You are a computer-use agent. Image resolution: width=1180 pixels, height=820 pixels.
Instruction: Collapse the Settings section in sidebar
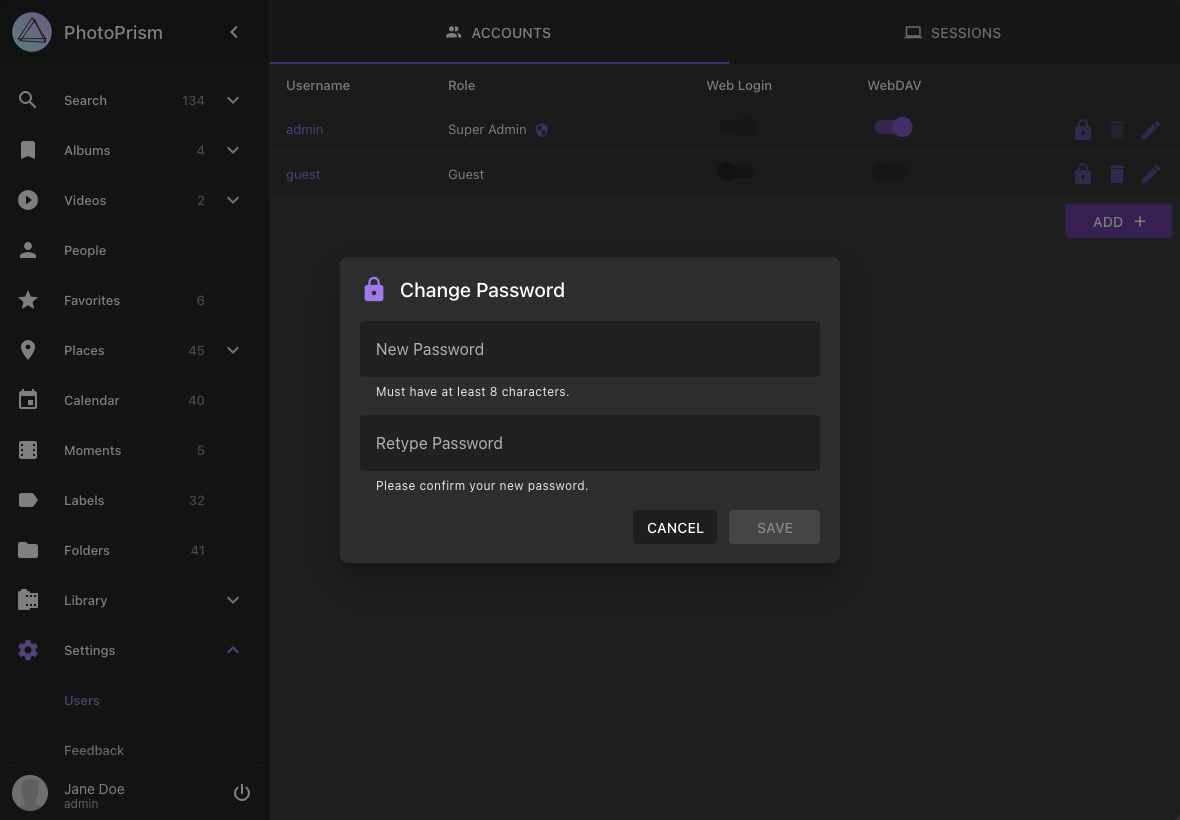point(233,650)
